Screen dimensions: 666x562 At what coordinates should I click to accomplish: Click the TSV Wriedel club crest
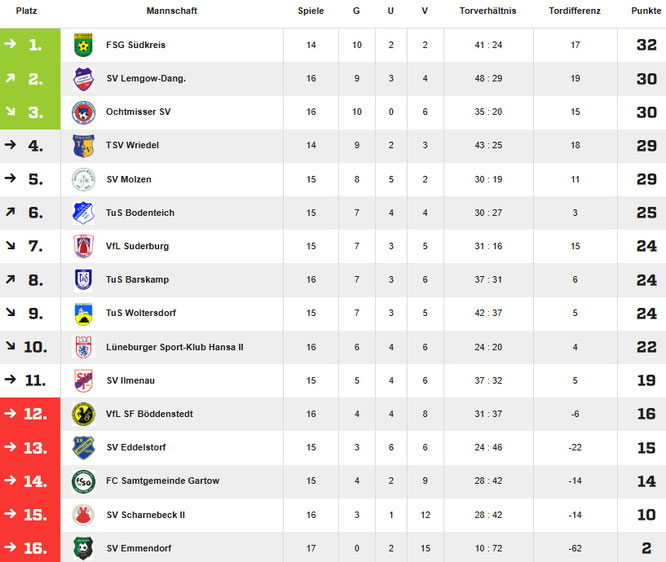(x=82, y=146)
